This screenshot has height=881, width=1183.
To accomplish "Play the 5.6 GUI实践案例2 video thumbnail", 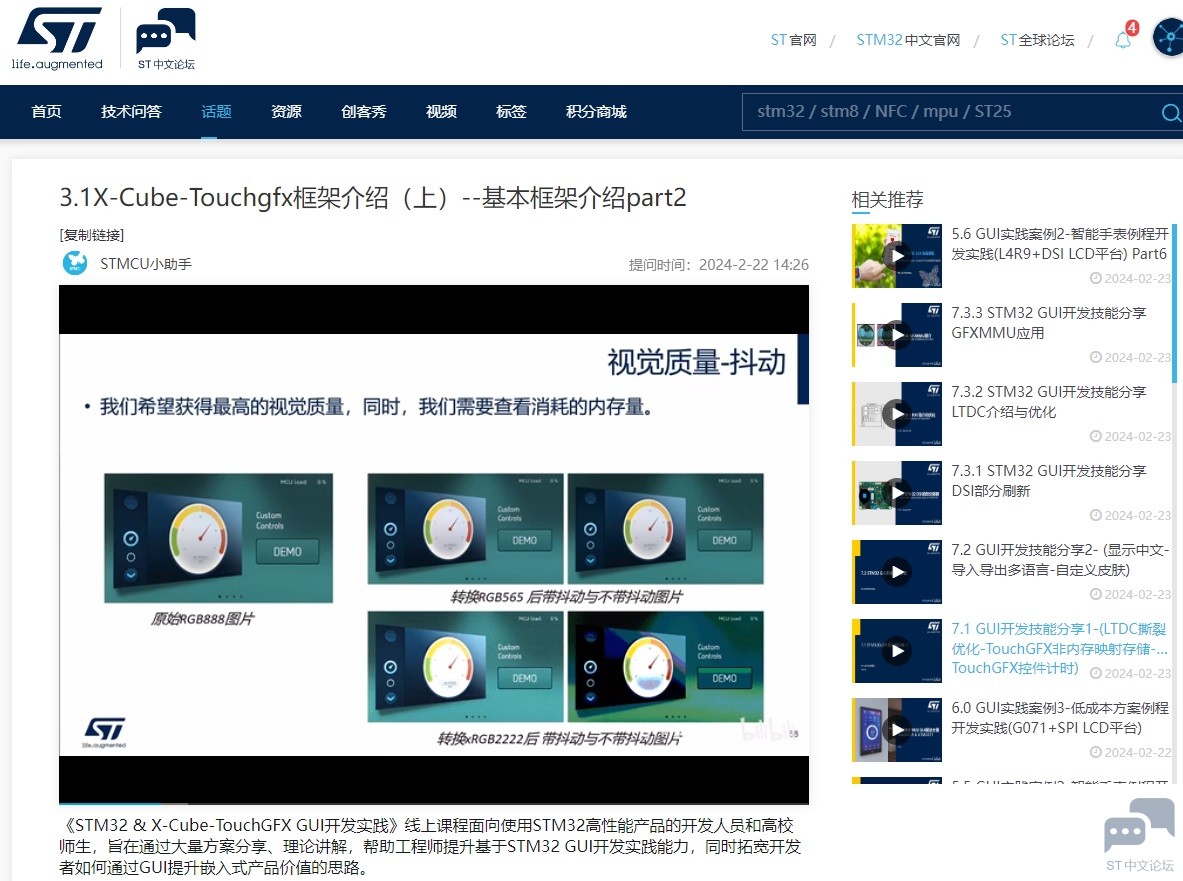I will pos(896,256).
